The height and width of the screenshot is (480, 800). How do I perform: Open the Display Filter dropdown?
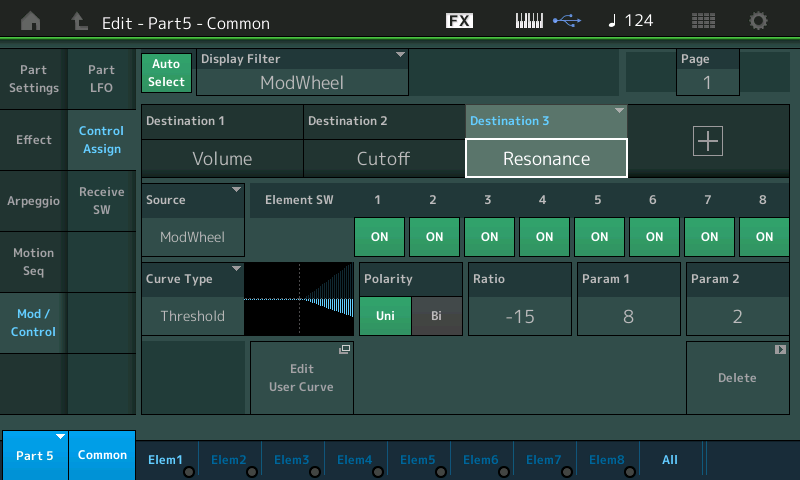[x=303, y=73]
